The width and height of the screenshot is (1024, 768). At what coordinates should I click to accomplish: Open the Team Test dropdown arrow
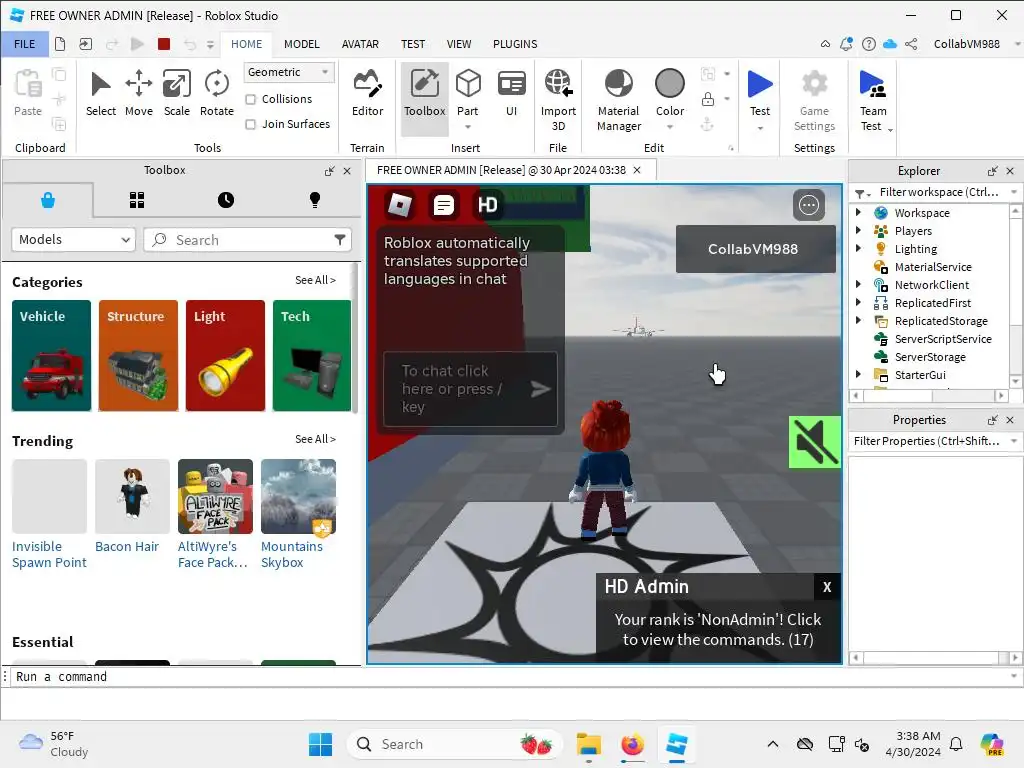pyautogui.click(x=890, y=130)
